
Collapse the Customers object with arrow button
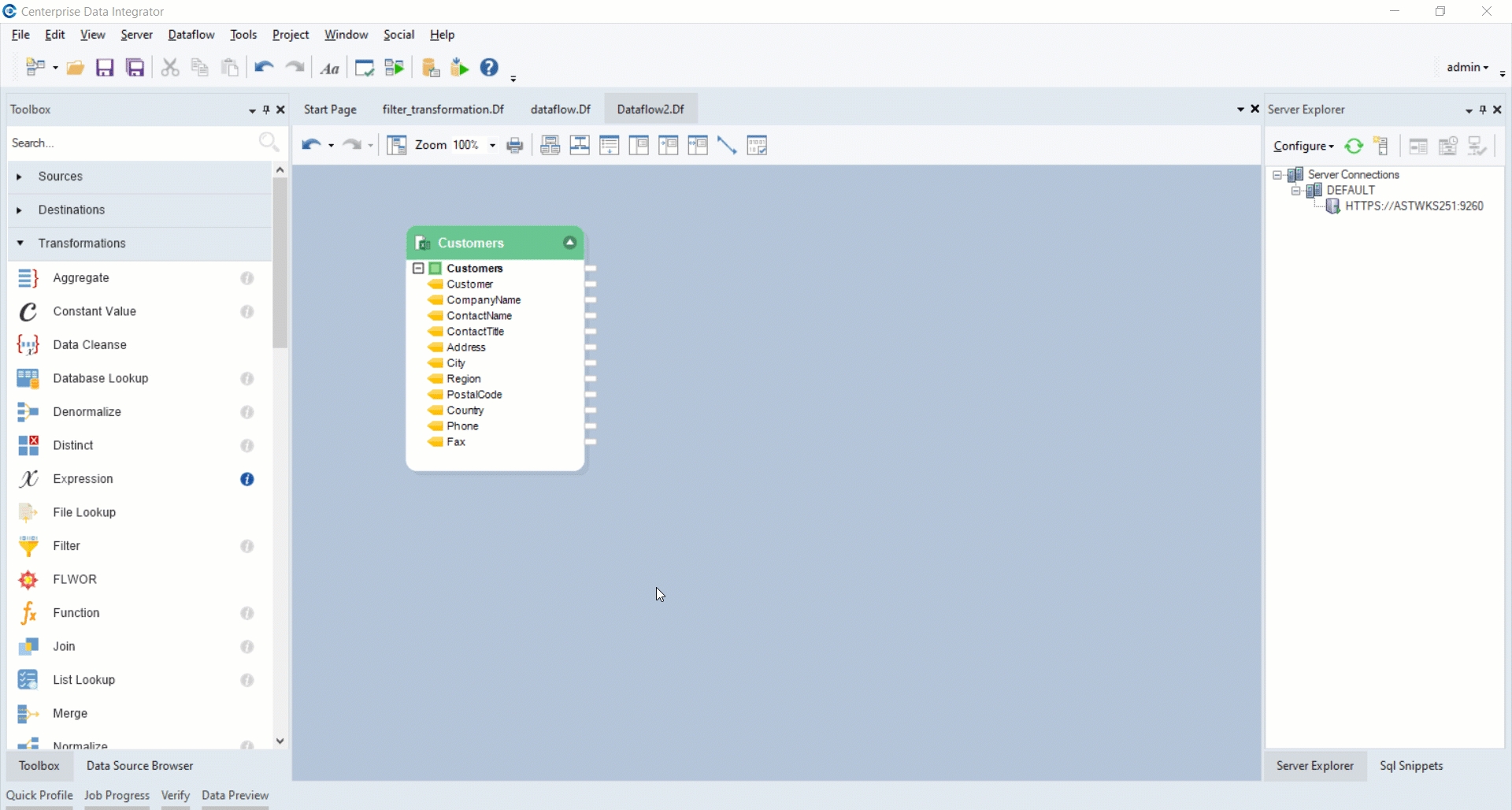(569, 243)
